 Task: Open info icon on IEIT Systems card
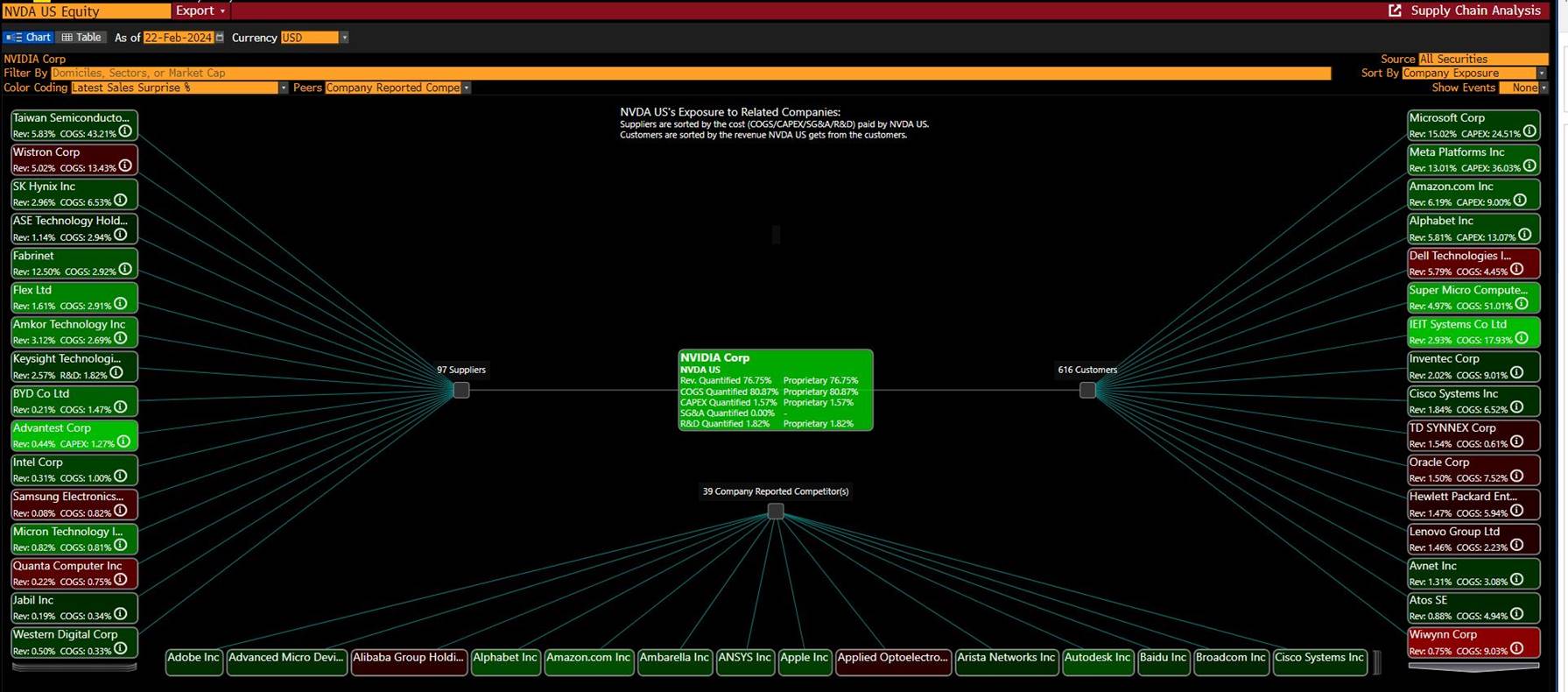pos(1522,338)
